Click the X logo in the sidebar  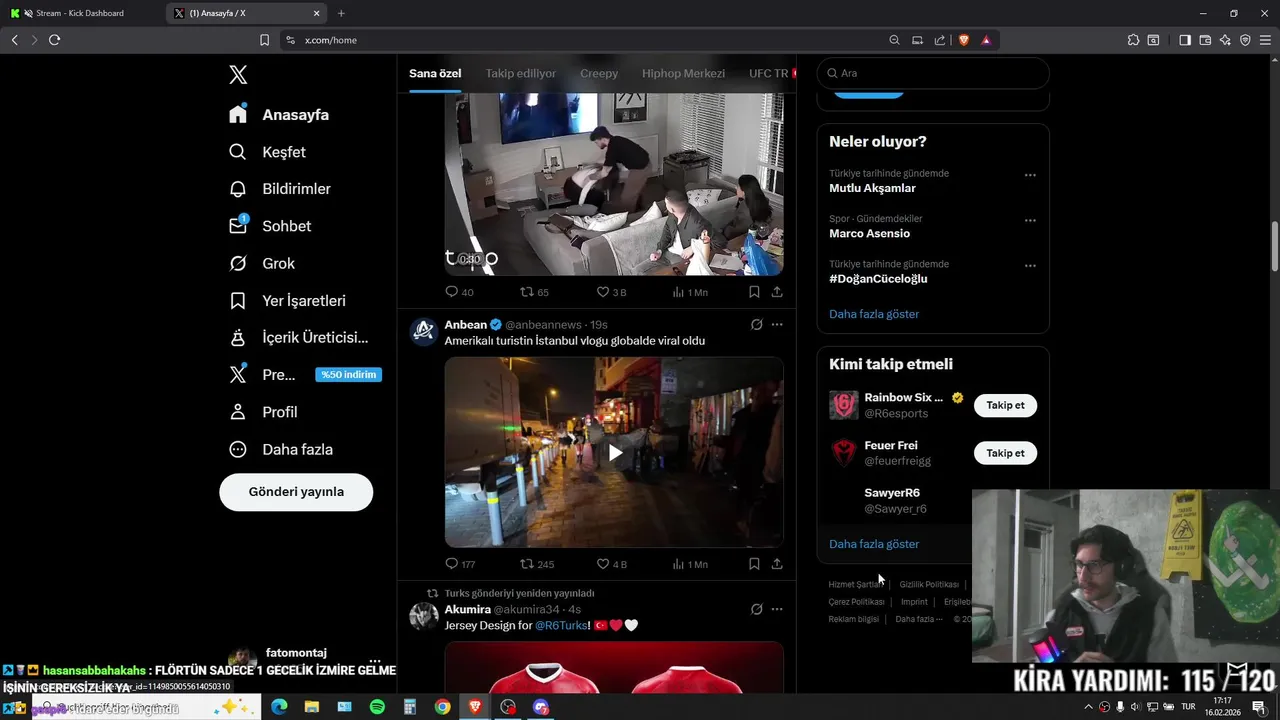click(x=238, y=74)
